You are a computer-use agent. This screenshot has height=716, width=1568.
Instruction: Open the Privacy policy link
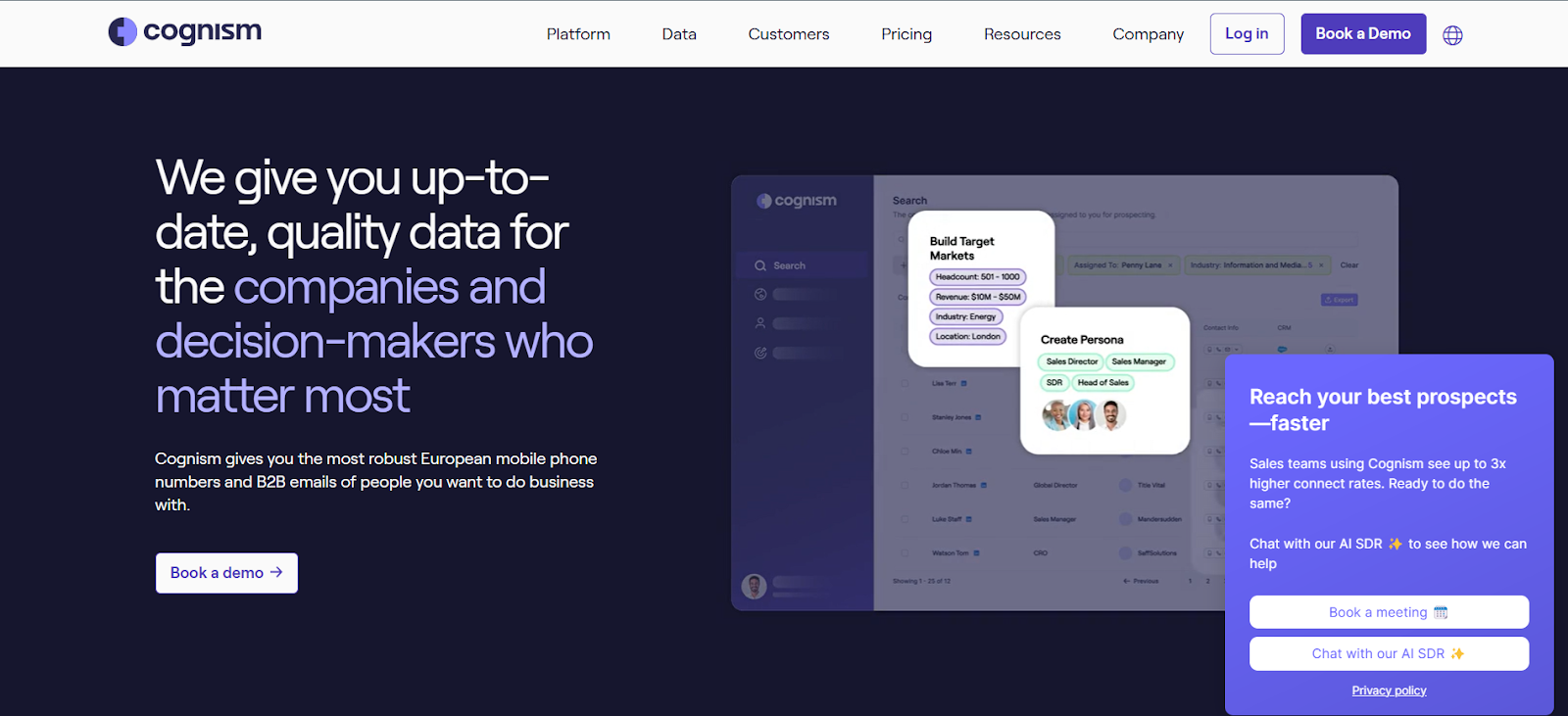click(x=1389, y=691)
